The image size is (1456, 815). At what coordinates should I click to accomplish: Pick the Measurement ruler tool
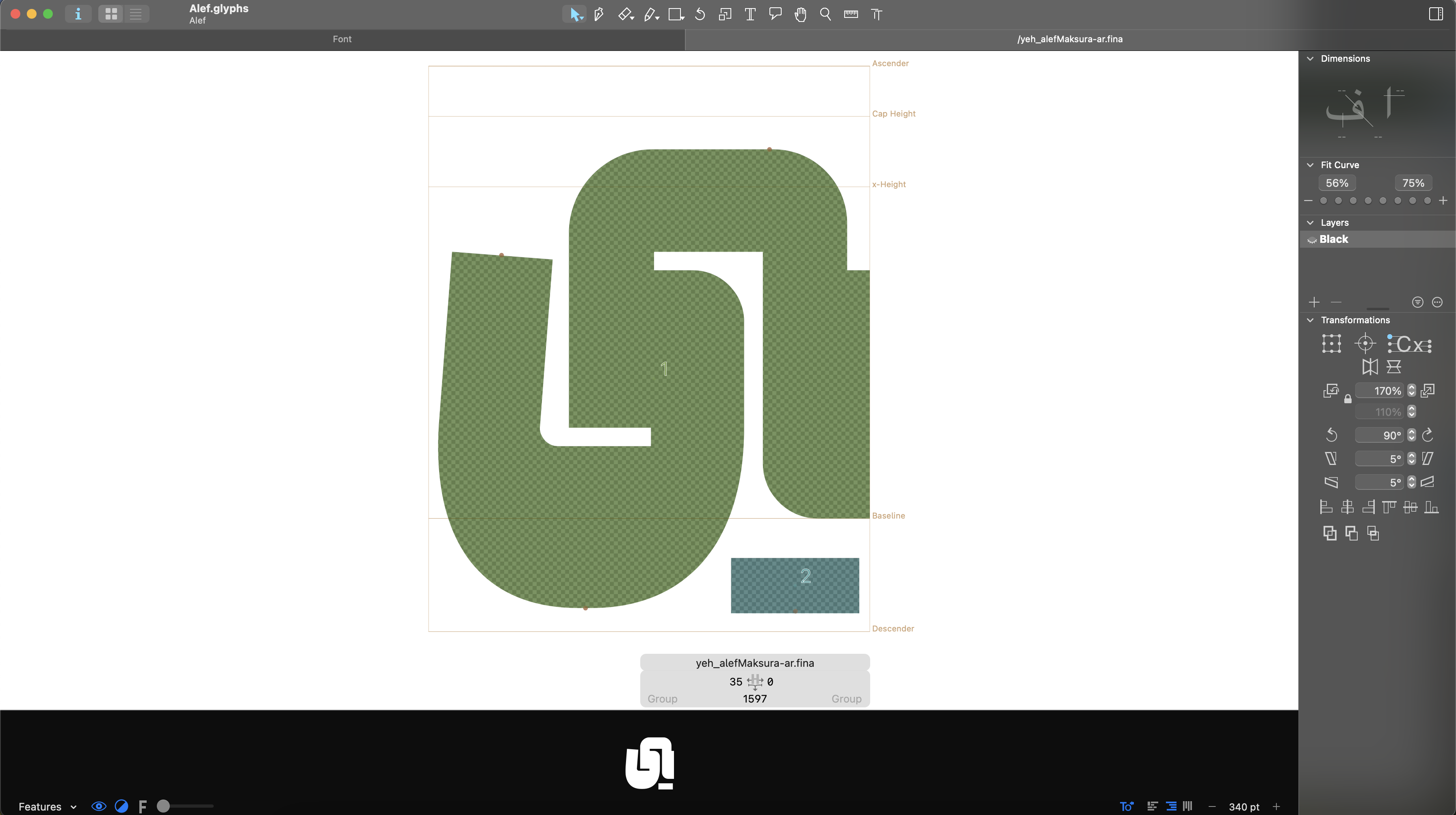[851, 14]
